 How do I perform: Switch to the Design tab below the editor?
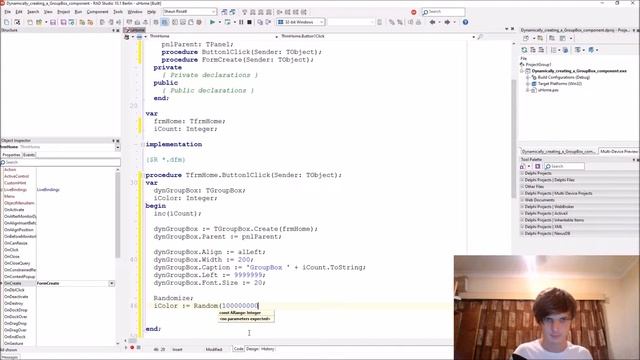tap(252, 349)
